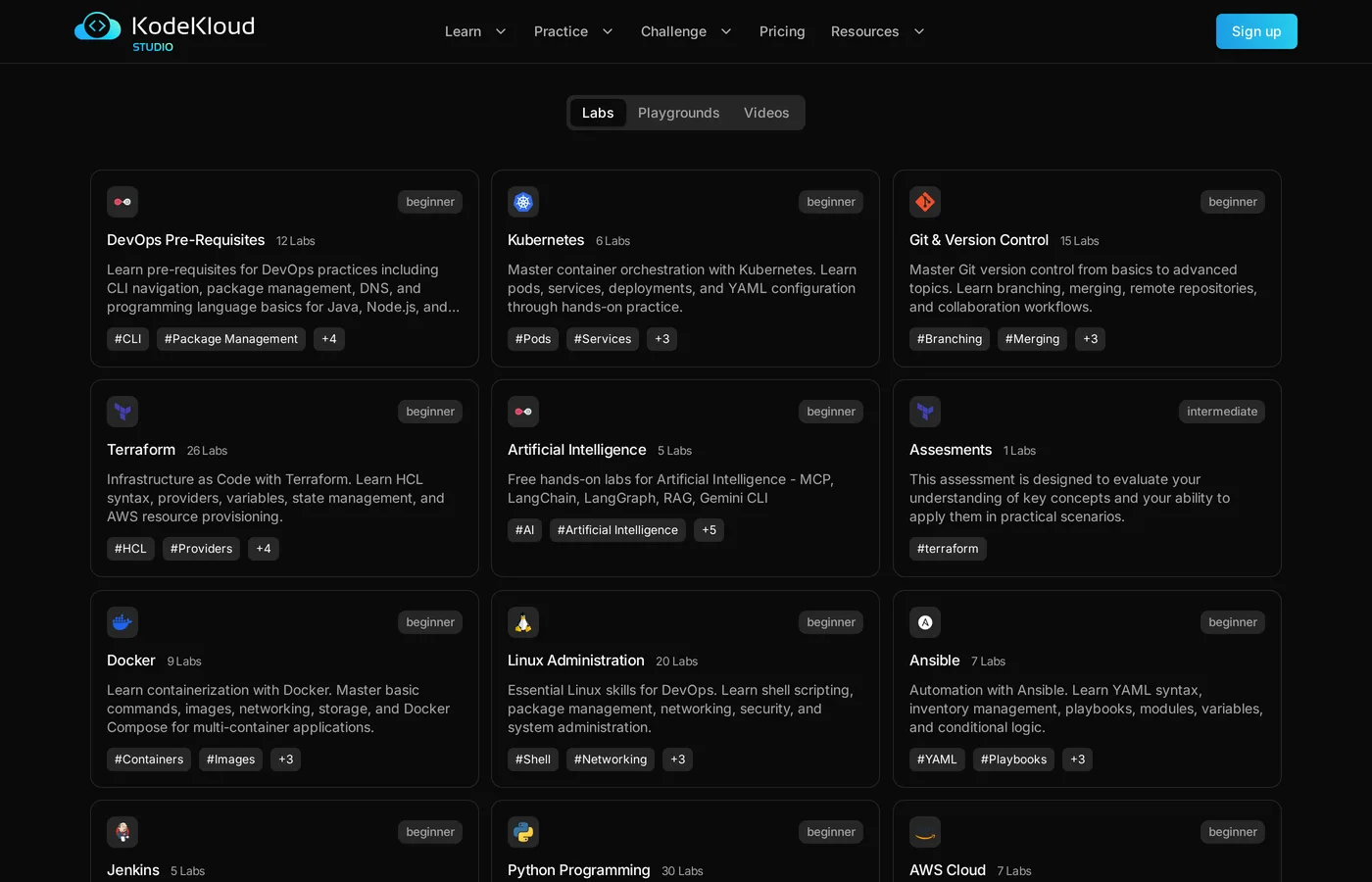Click the #HCL tag

(x=130, y=549)
